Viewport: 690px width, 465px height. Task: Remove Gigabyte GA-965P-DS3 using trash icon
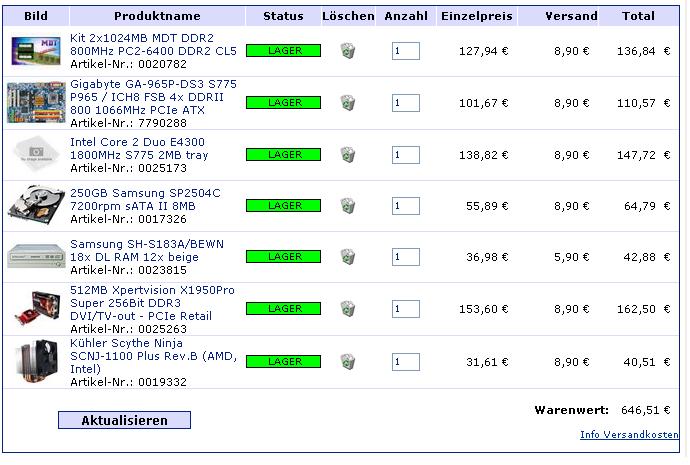348,103
